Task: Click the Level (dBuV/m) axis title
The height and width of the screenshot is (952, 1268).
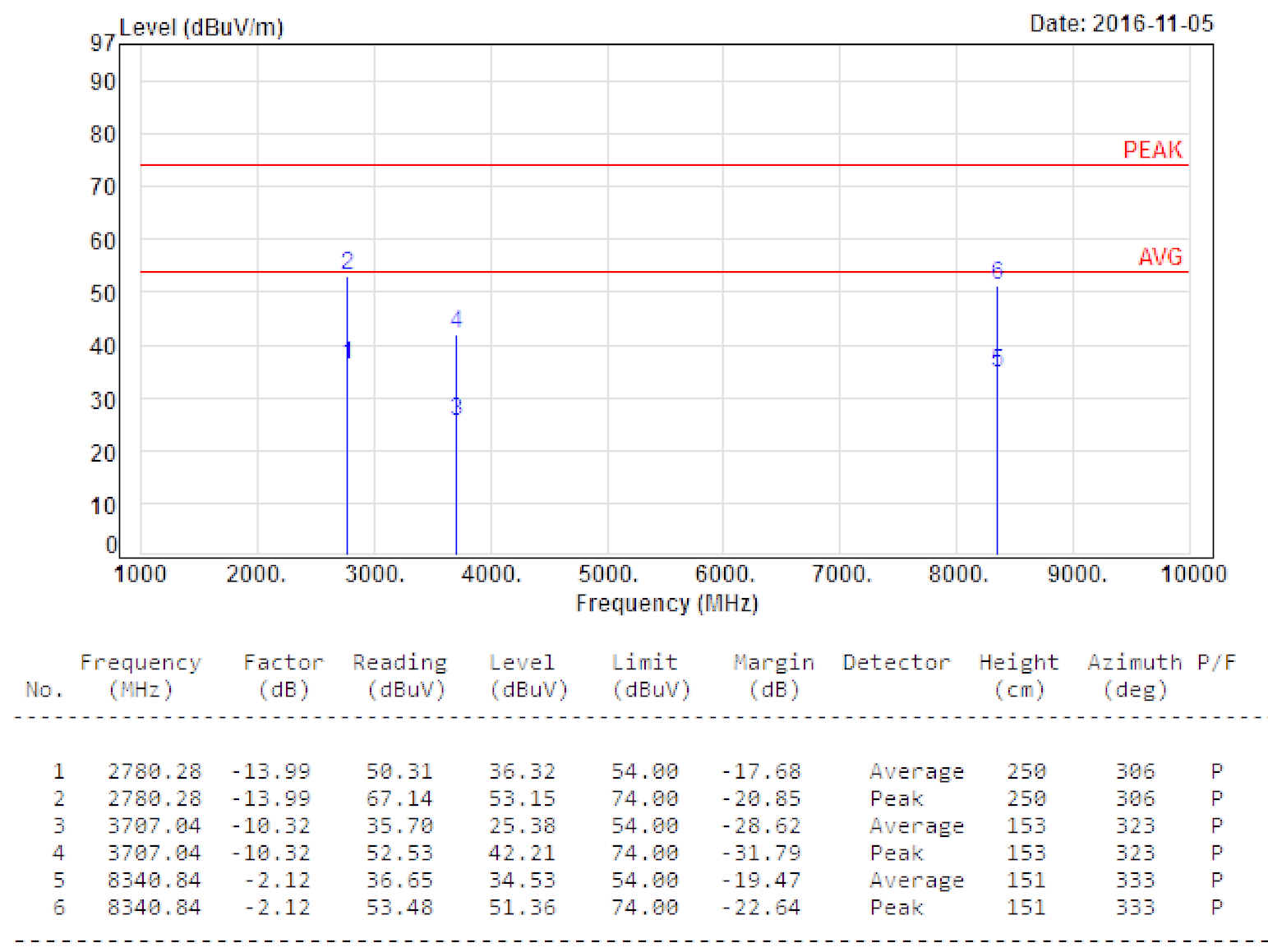Action: coord(201,27)
